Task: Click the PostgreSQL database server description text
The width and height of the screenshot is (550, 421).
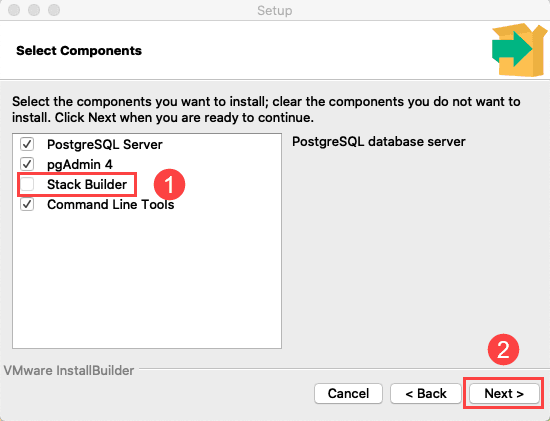Action: click(x=379, y=142)
